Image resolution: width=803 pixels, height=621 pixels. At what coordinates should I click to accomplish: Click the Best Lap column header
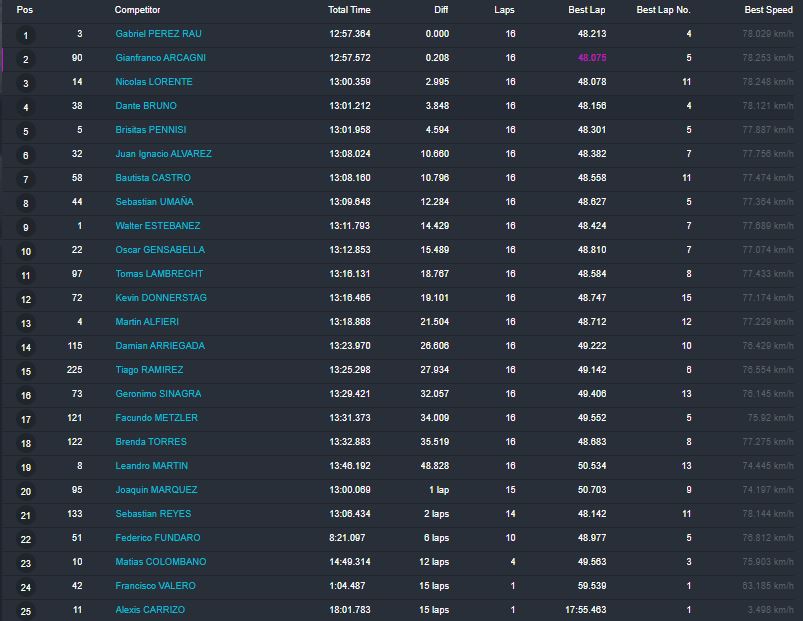[586, 10]
